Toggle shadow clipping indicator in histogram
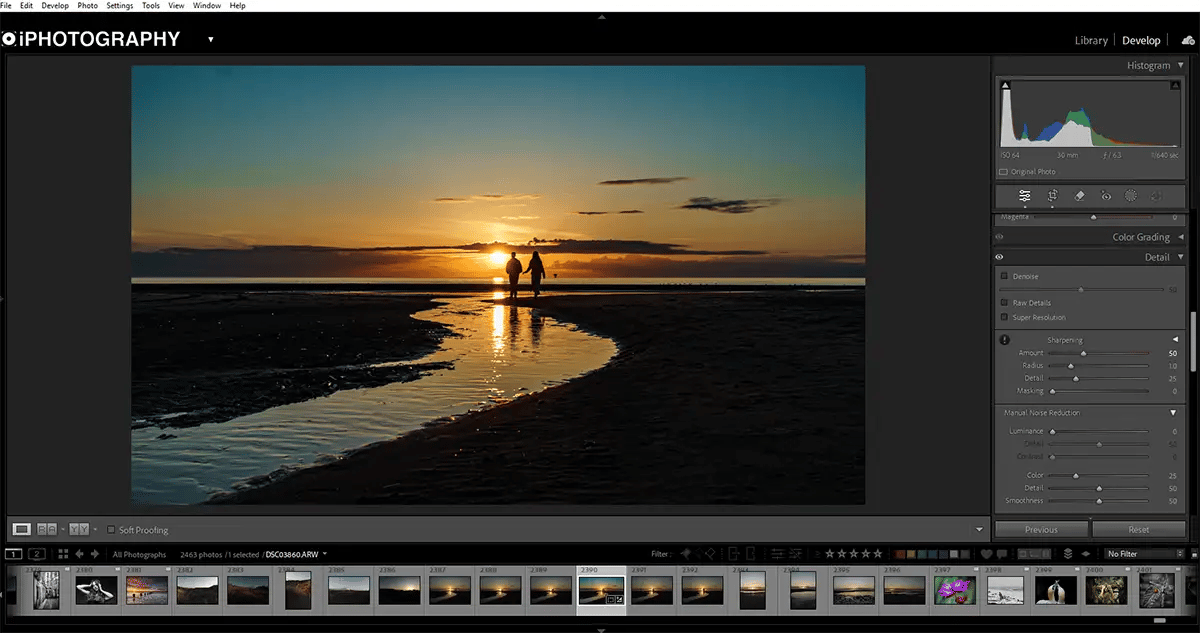This screenshot has height=633, width=1200. pos(1006,86)
